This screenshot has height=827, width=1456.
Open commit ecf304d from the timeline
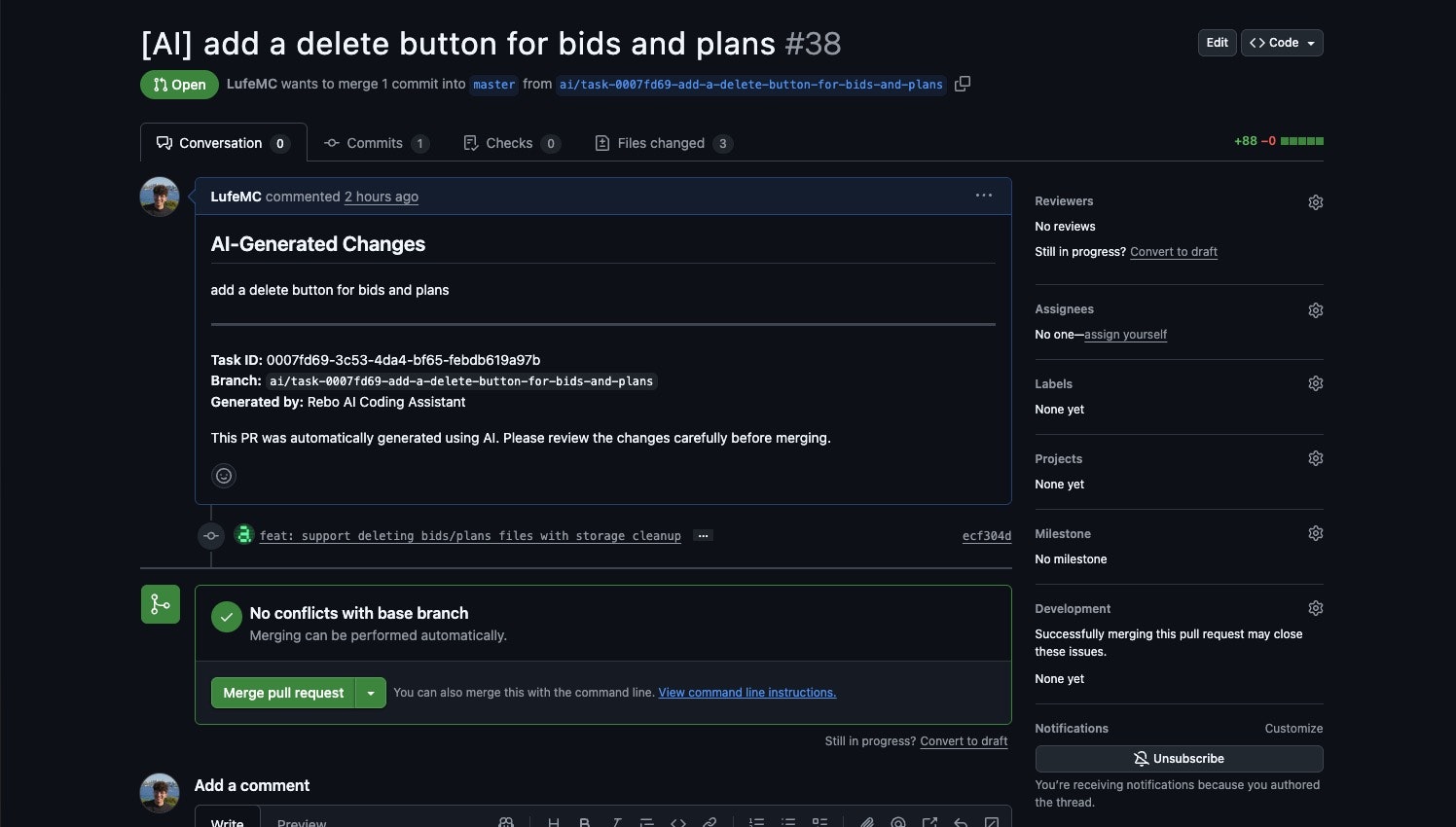986,535
